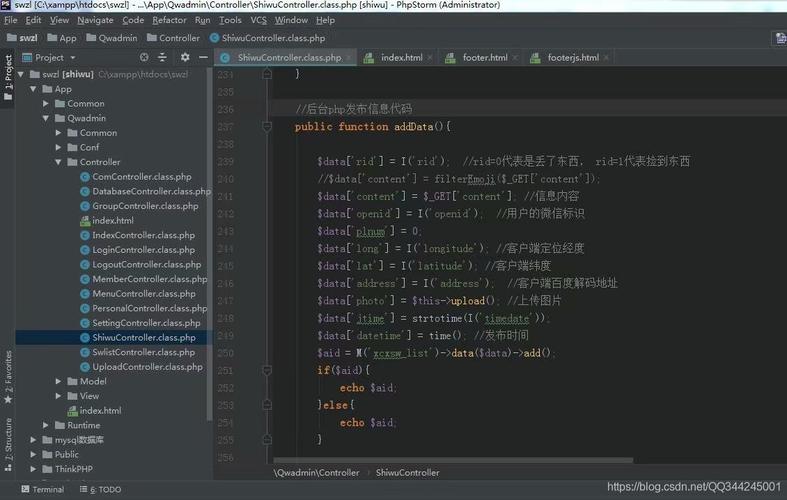
Task: Expand the ThinkPHP folder
Action: 33,469
